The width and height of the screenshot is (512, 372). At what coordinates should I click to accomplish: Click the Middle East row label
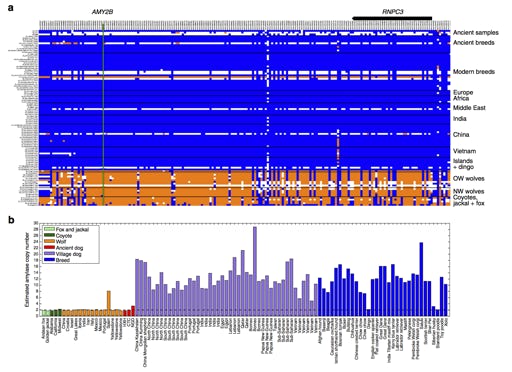[x=469, y=108]
